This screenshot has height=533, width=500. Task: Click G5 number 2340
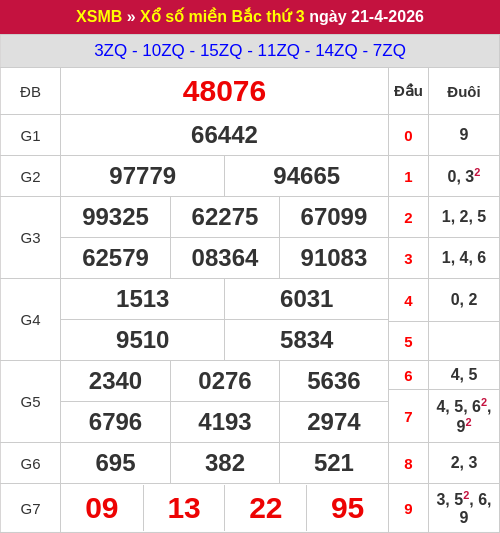tap(115, 381)
